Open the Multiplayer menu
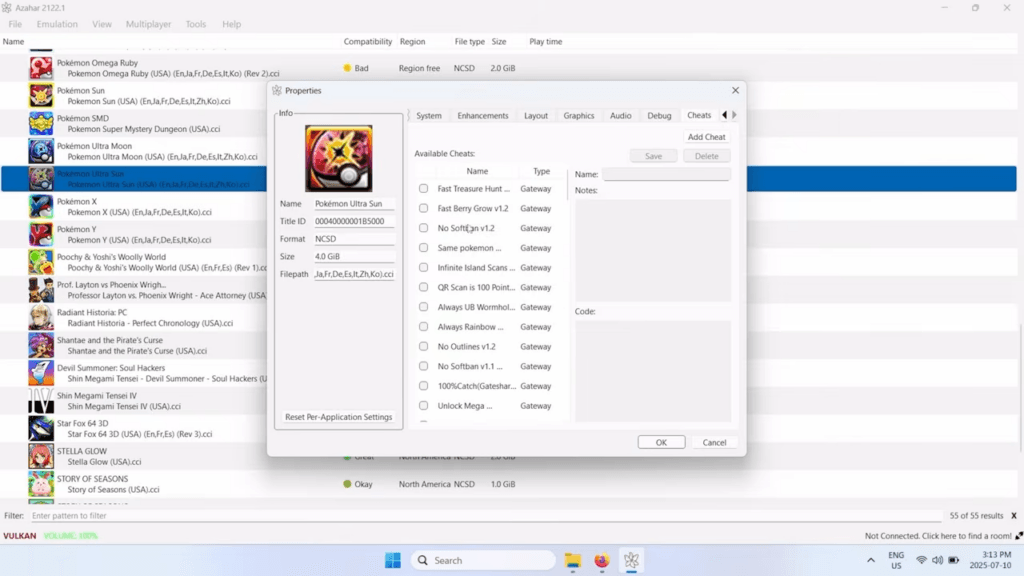This screenshot has width=1024, height=576. [x=148, y=24]
